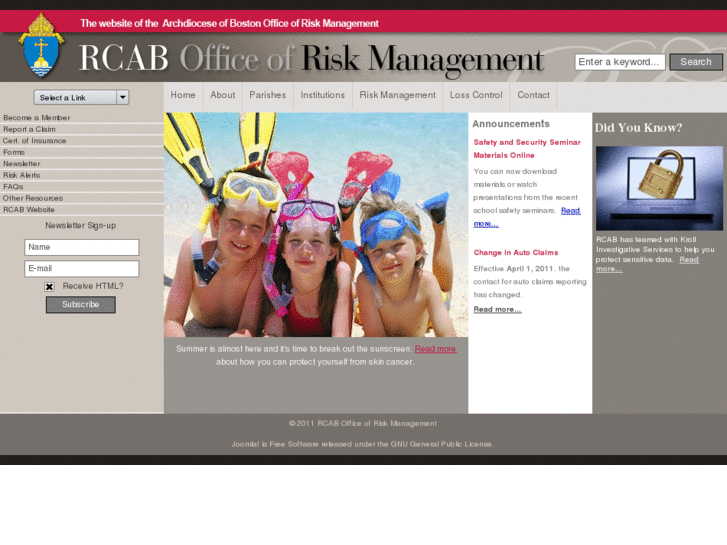
Task: Read more about skin cancer protection
Action: point(435,349)
